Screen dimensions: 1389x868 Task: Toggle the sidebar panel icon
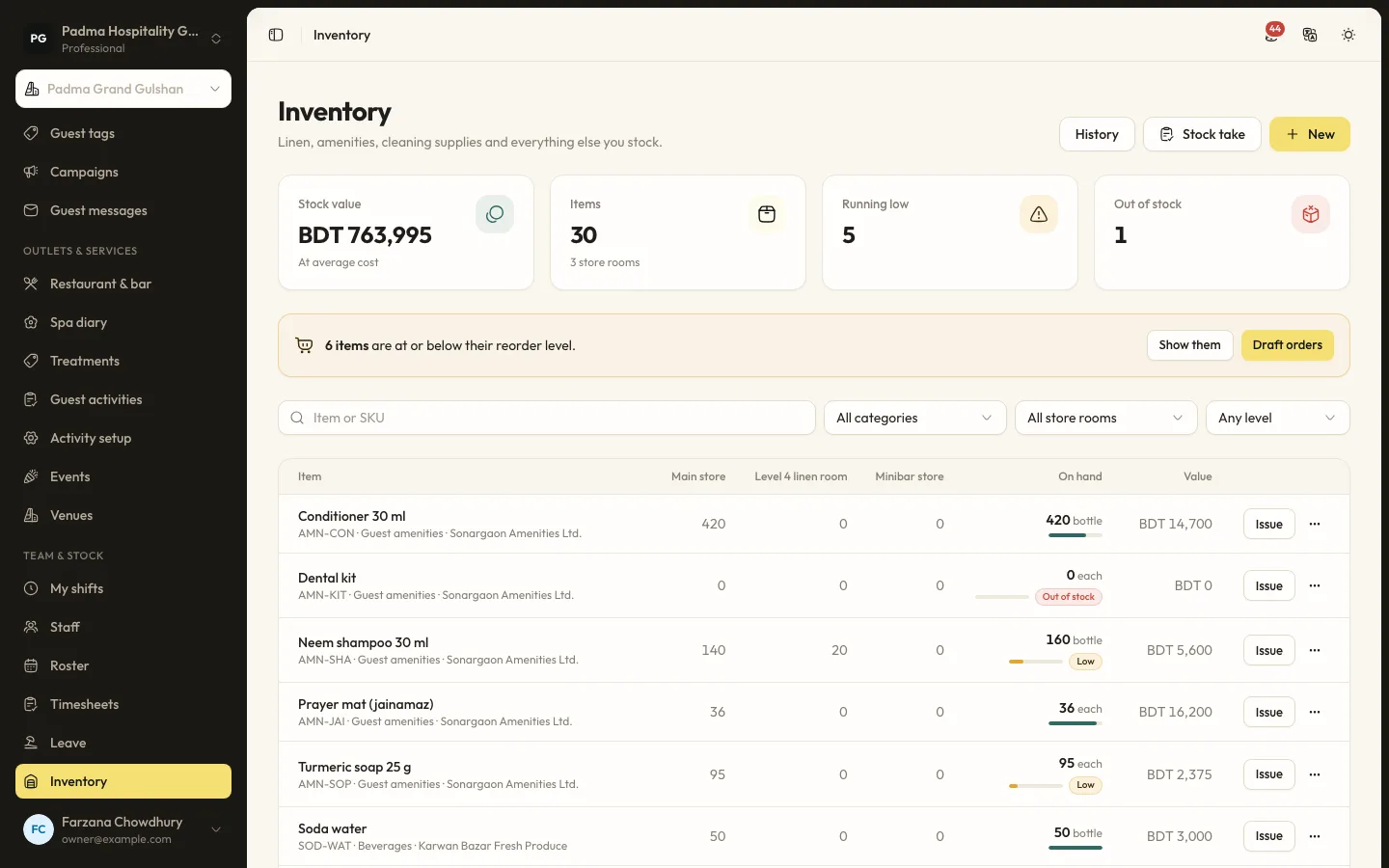(x=276, y=35)
